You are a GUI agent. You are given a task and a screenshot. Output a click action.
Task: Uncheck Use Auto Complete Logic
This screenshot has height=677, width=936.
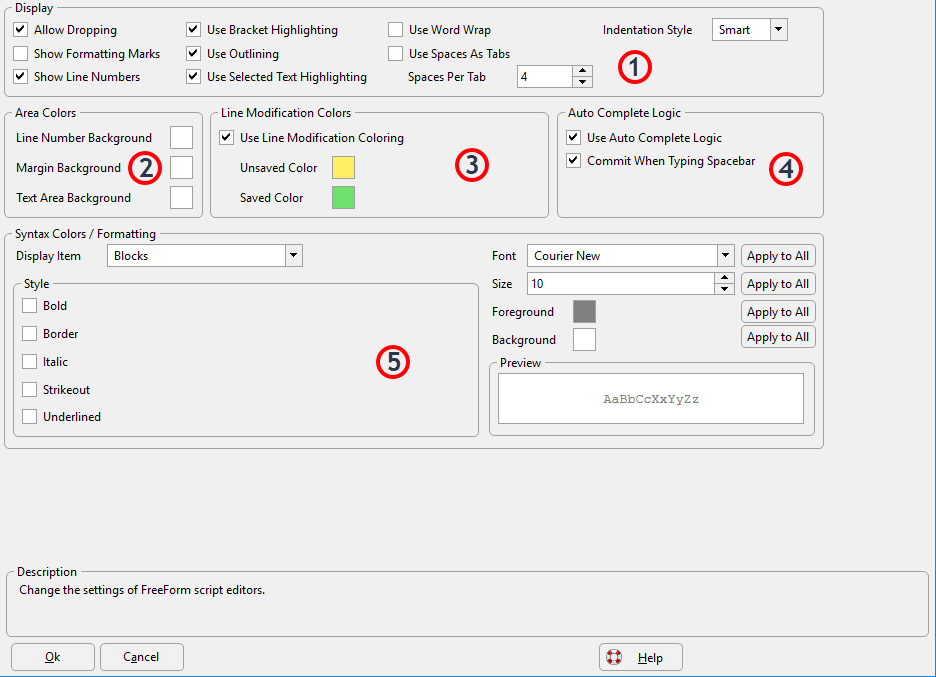click(x=574, y=137)
